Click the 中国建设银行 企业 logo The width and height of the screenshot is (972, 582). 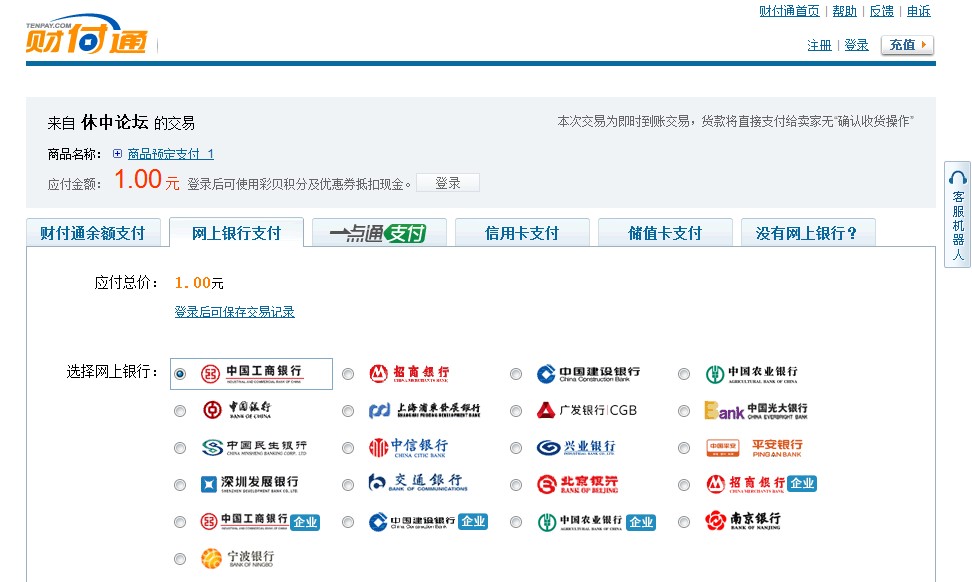coord(428,521)
